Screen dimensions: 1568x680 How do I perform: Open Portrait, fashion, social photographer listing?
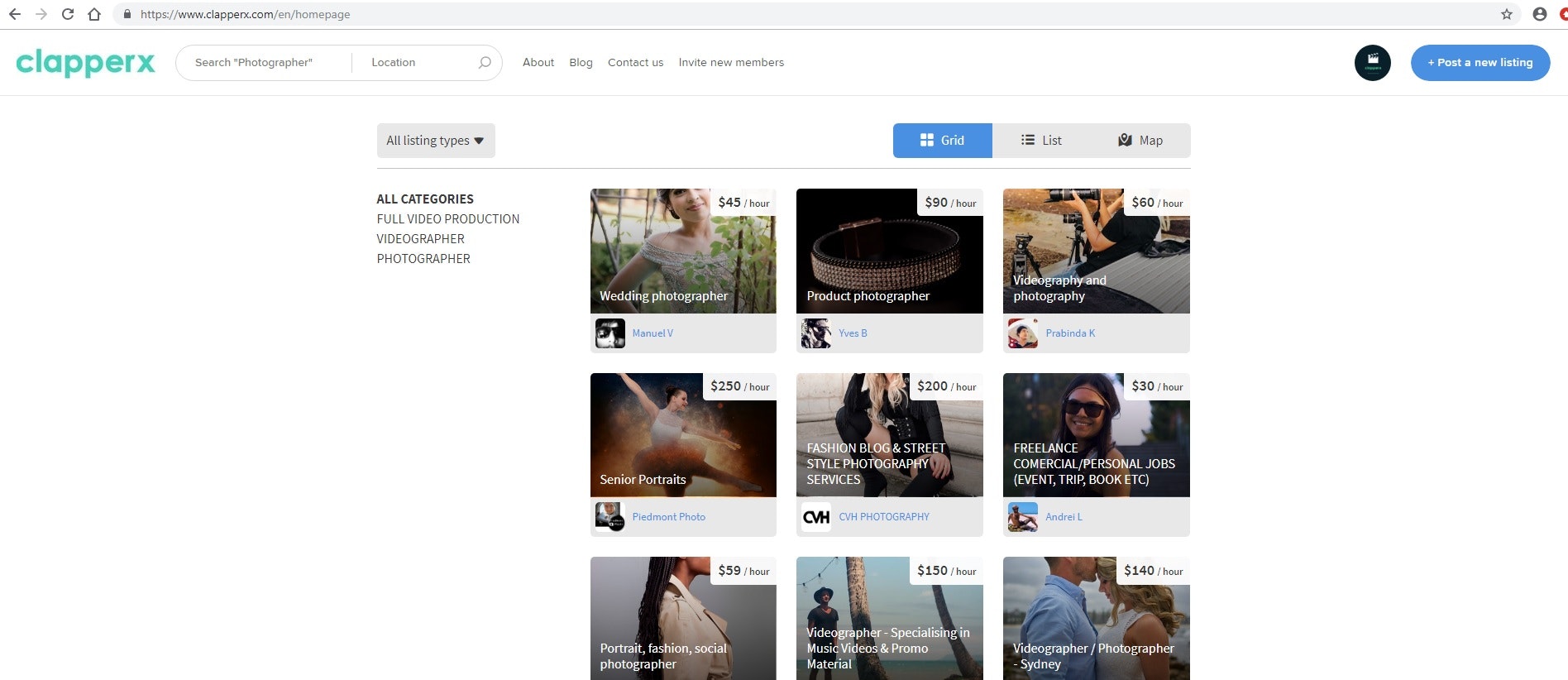[x=683, y=619]
